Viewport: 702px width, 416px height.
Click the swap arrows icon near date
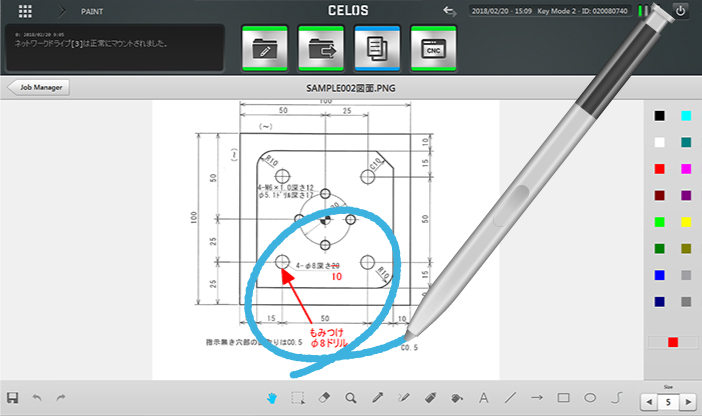(449, 11)
